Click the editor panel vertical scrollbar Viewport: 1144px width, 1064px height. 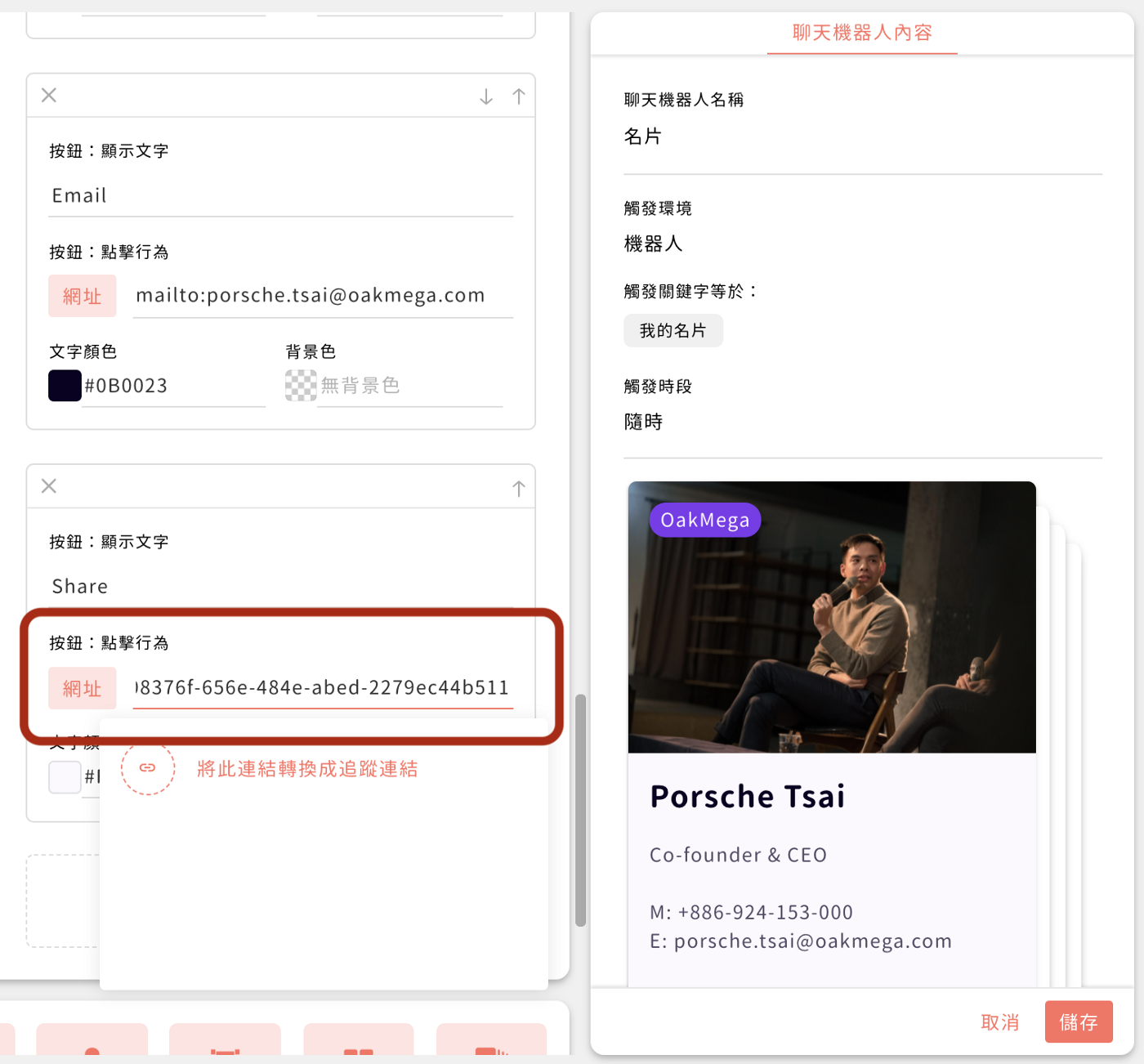click(581, 810)
